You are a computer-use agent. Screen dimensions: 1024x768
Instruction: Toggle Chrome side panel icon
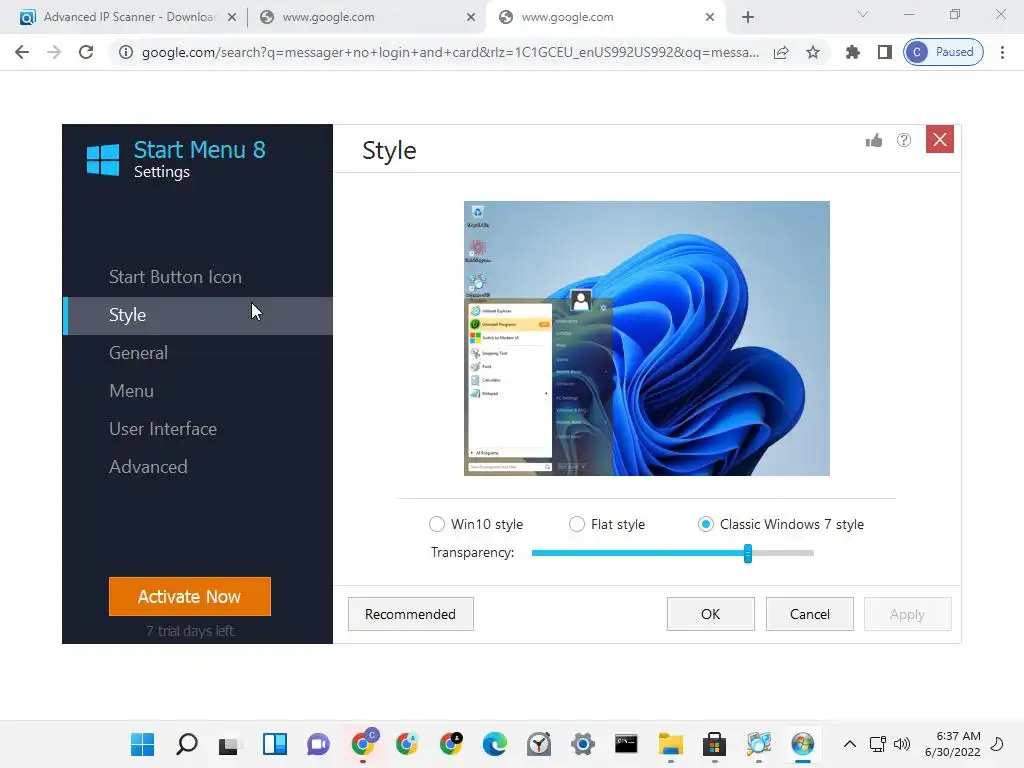pos(884,52)
